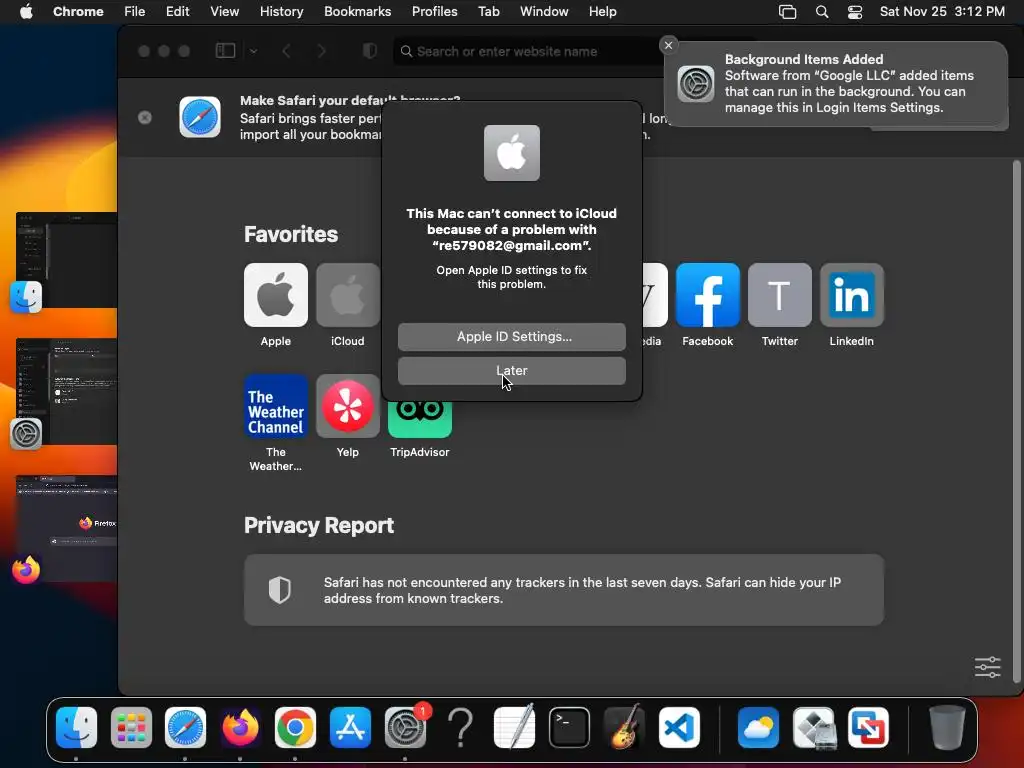Select the System Settings thumbnail in Stage Manager
This screenshot has width=1024, height=768.
click(67, 391)
